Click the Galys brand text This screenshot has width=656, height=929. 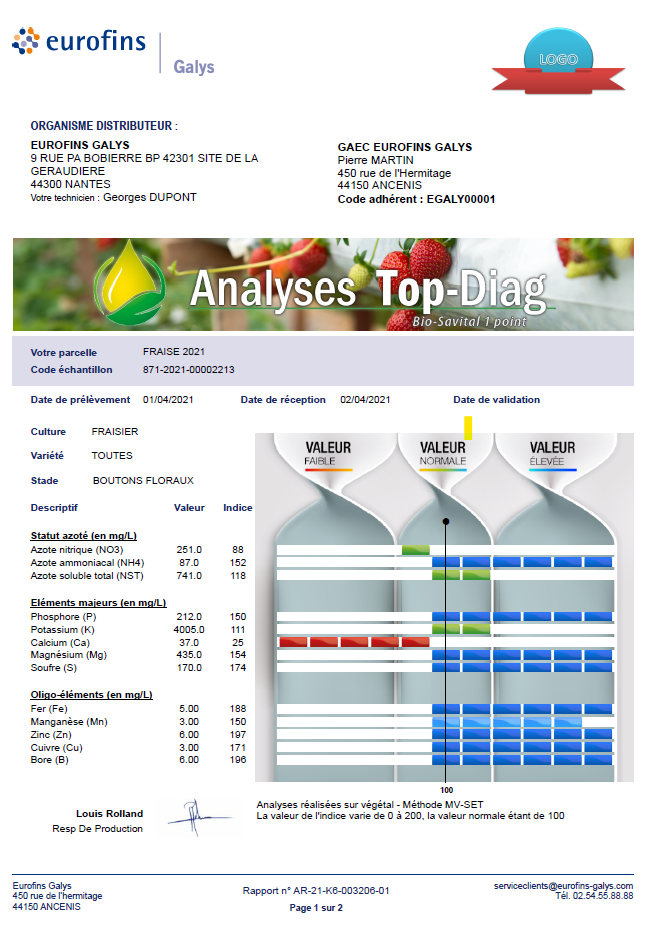click(194, 67)
